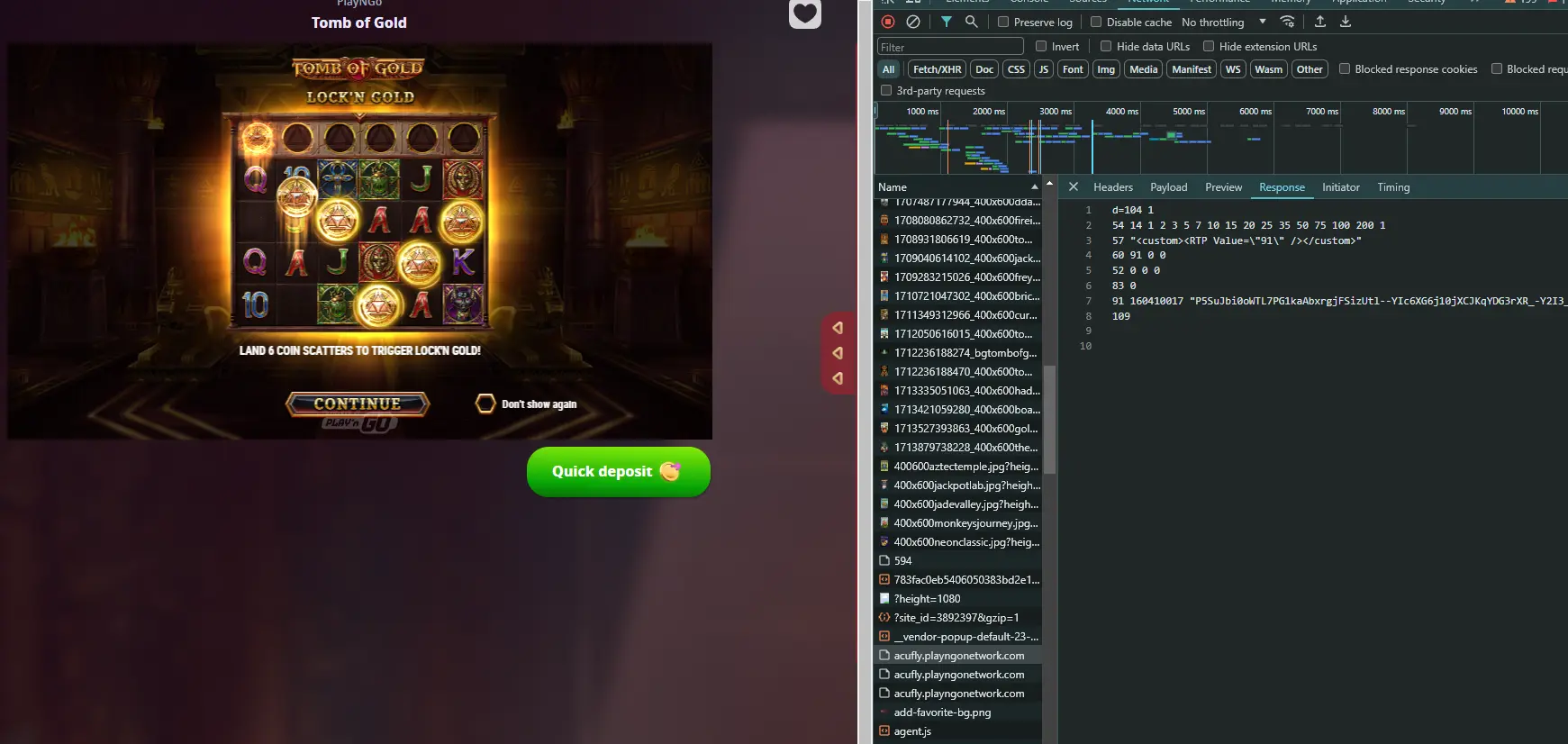Click the network timeline overview
Screen dimensions: 1568x744
click(1220, 138)
